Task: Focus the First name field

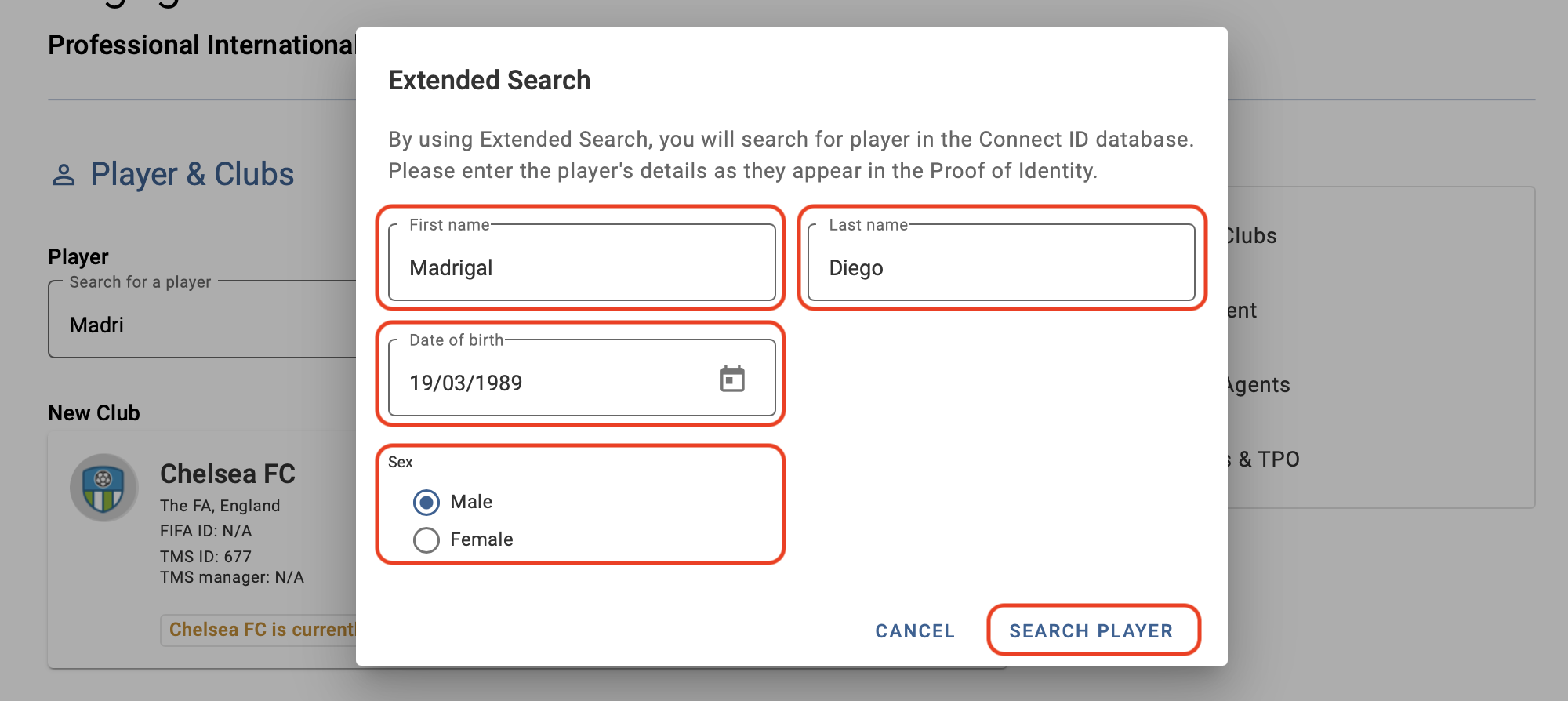Action: click(582, 263)
